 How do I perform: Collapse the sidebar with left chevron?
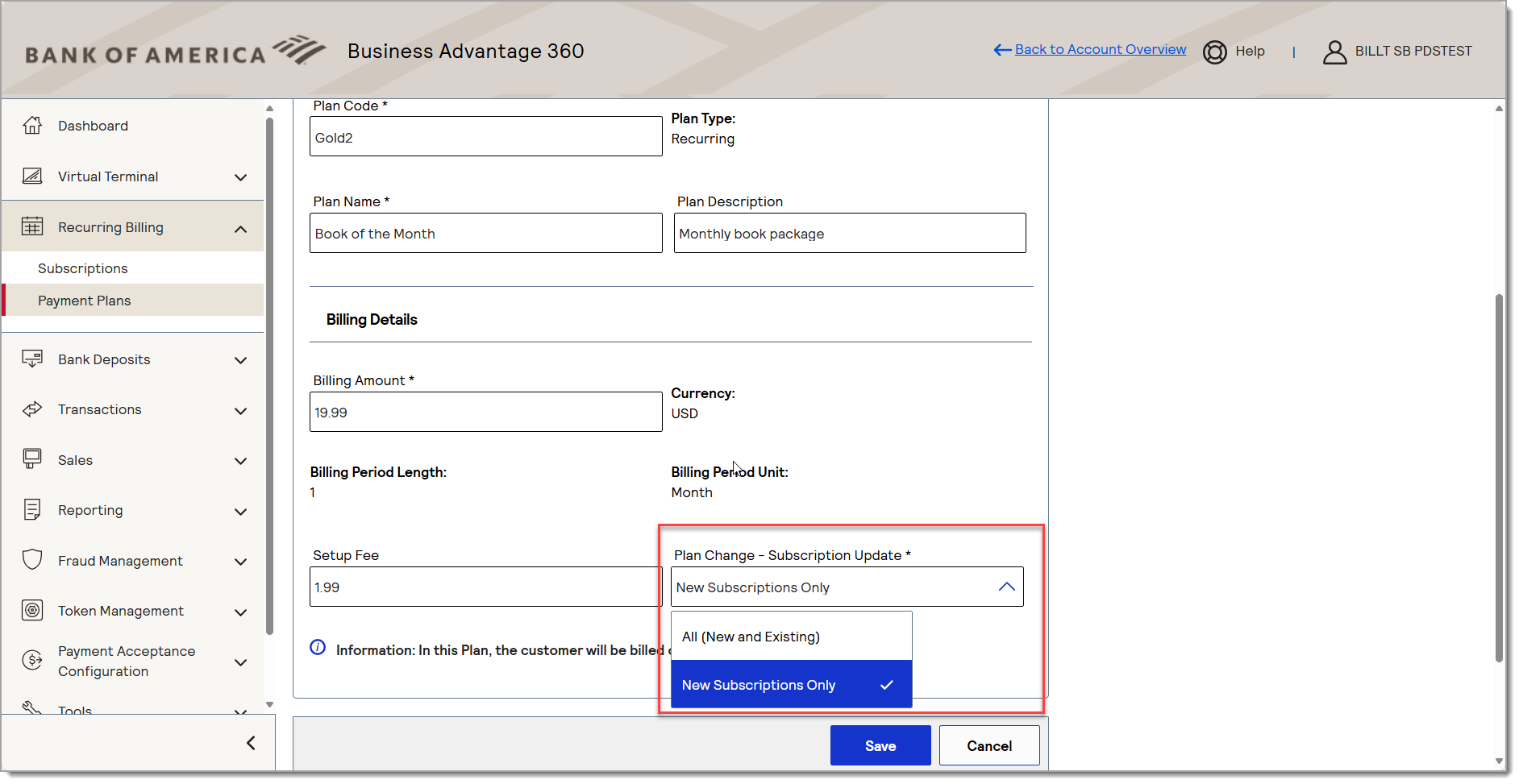pos(251,742)
